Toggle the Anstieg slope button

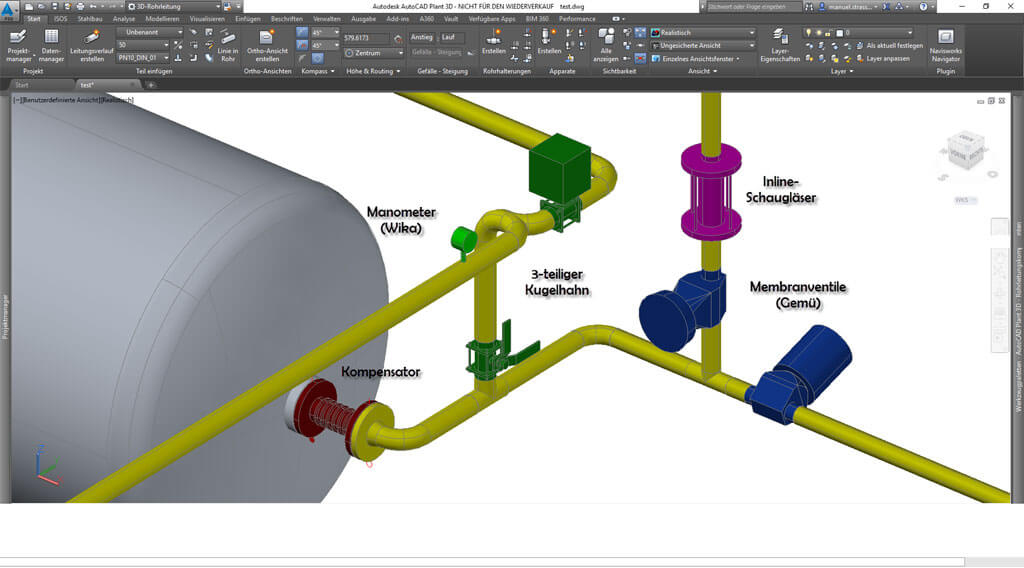tap(422, 38)
